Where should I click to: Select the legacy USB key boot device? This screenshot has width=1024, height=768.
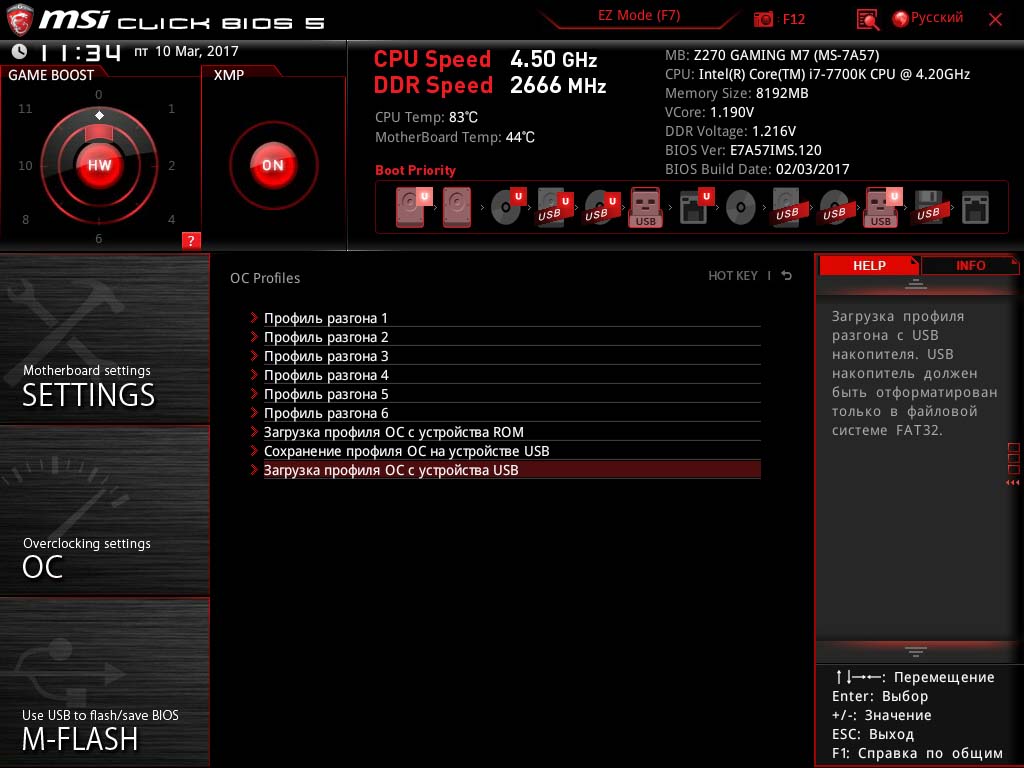pyautogui.click(x=646, y=208)
